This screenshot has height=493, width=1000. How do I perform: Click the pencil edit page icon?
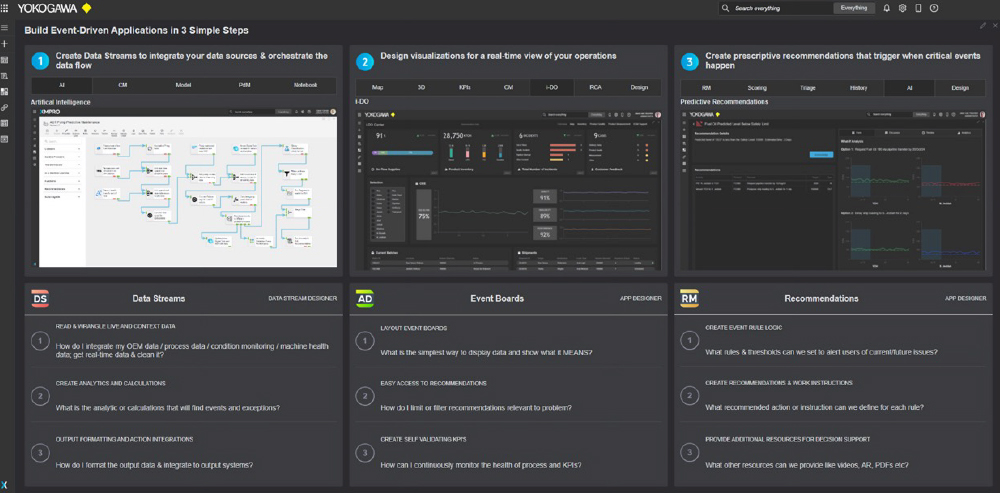982,25
